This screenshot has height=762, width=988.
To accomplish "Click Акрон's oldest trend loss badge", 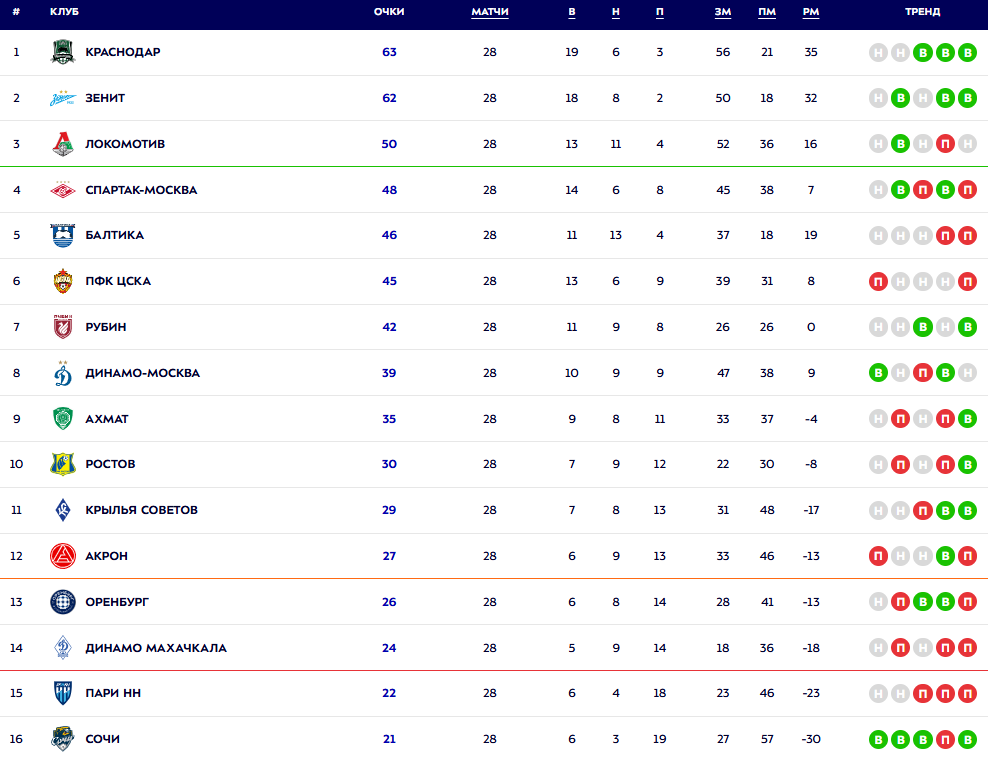I will tap(878, 556).
